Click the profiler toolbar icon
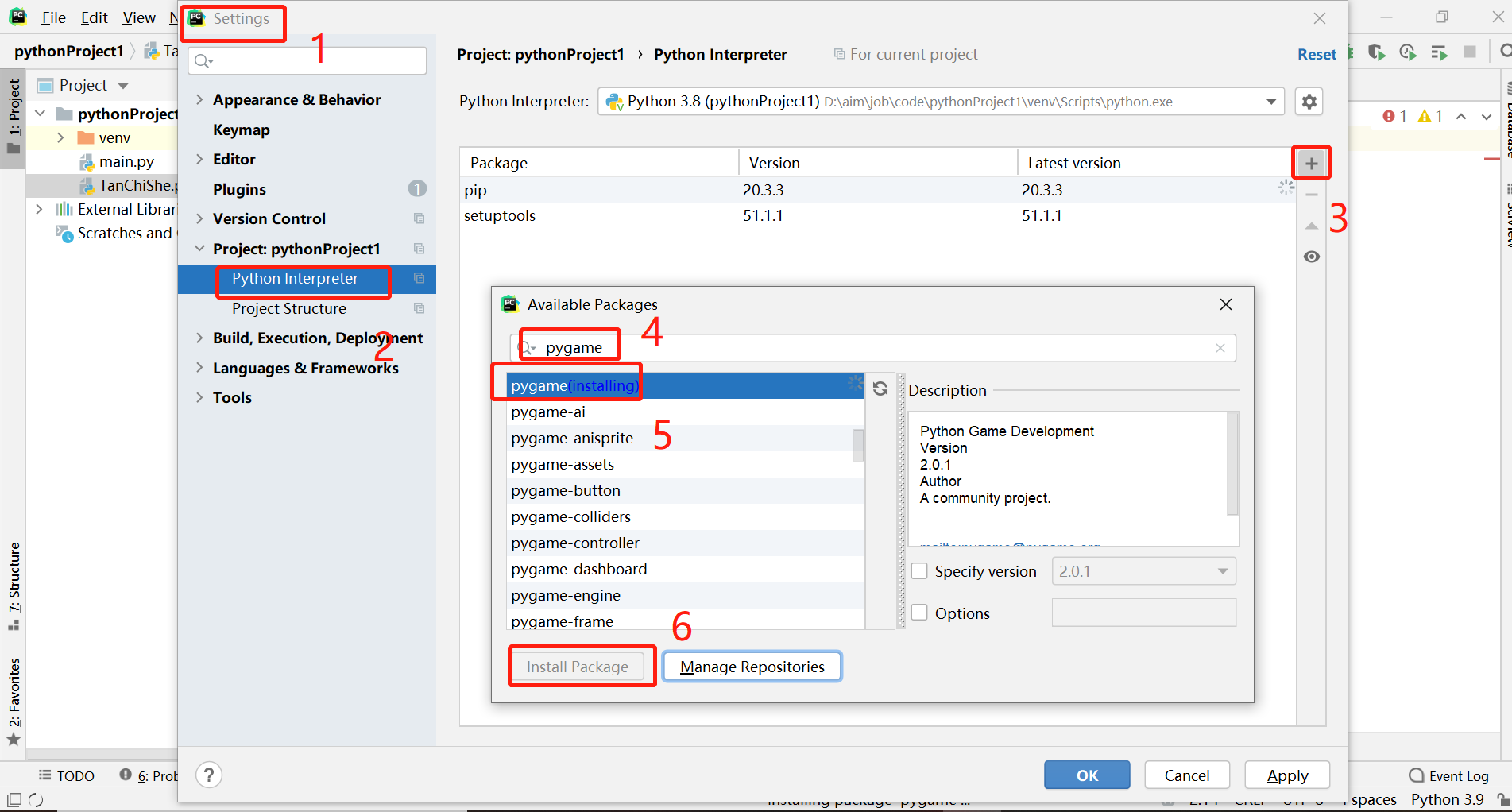Image resolution: width=1512 pixels, height=812 pixels. tap(1408, 52)
